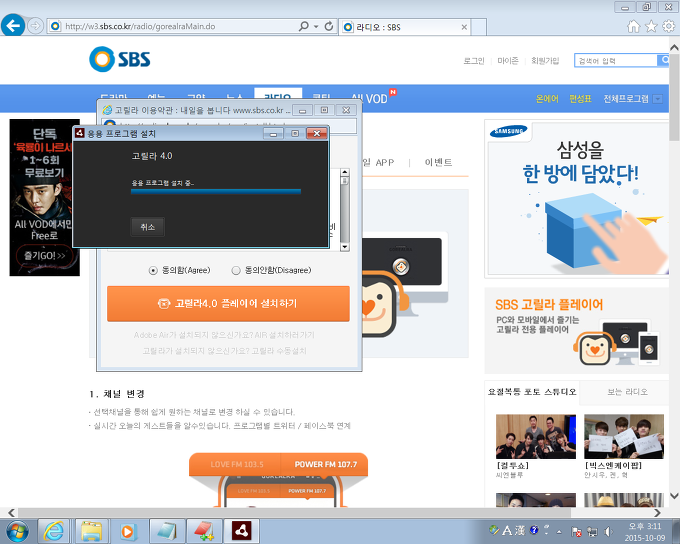680x544 pixels.
Task: Click the IME help question mark icon
Action: (534, 530)
